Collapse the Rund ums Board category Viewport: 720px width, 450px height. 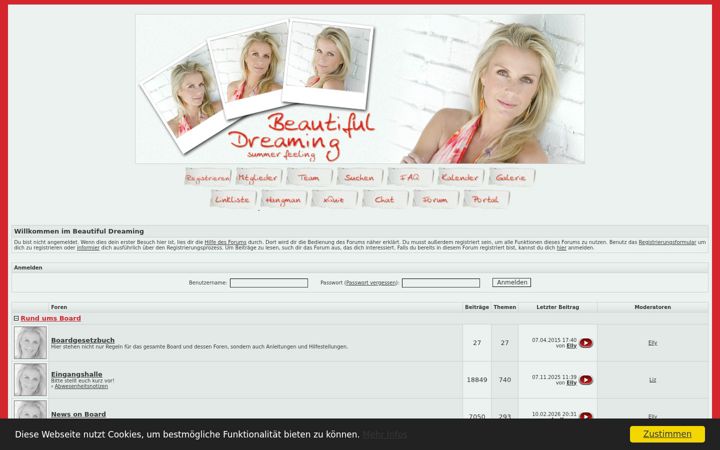(x=16, y=318)
